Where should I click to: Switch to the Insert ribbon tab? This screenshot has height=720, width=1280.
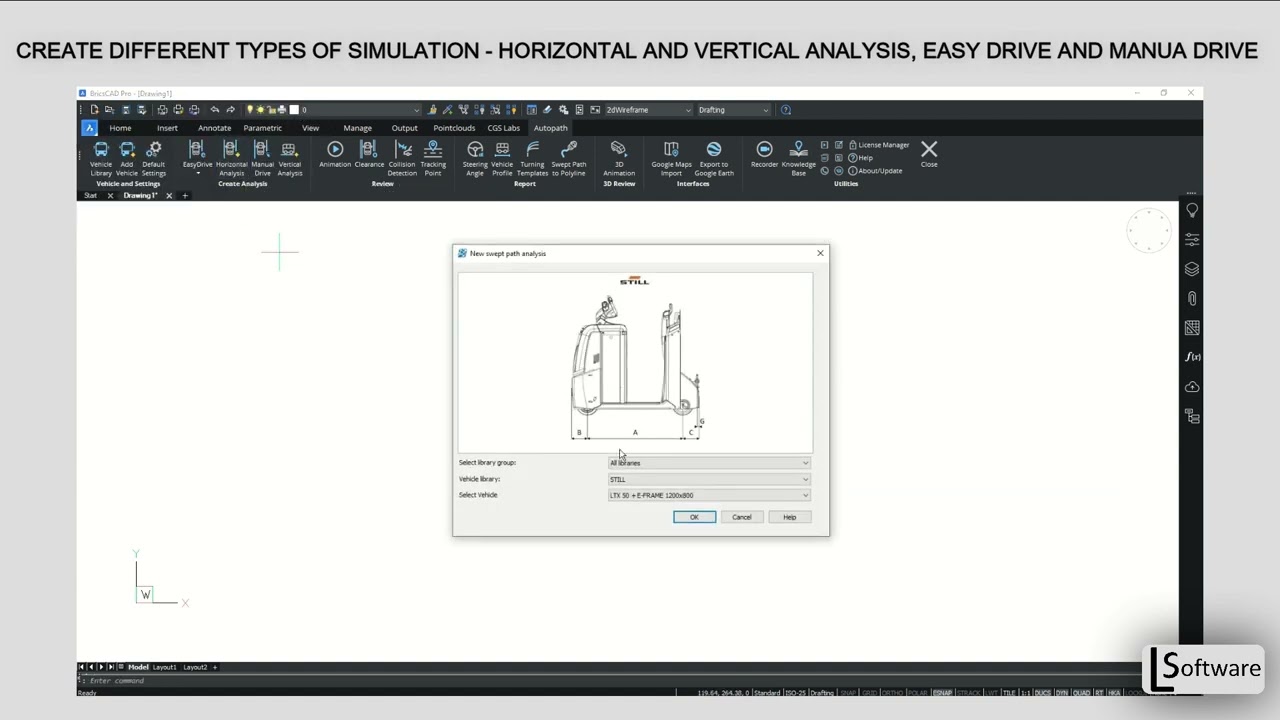167,128
